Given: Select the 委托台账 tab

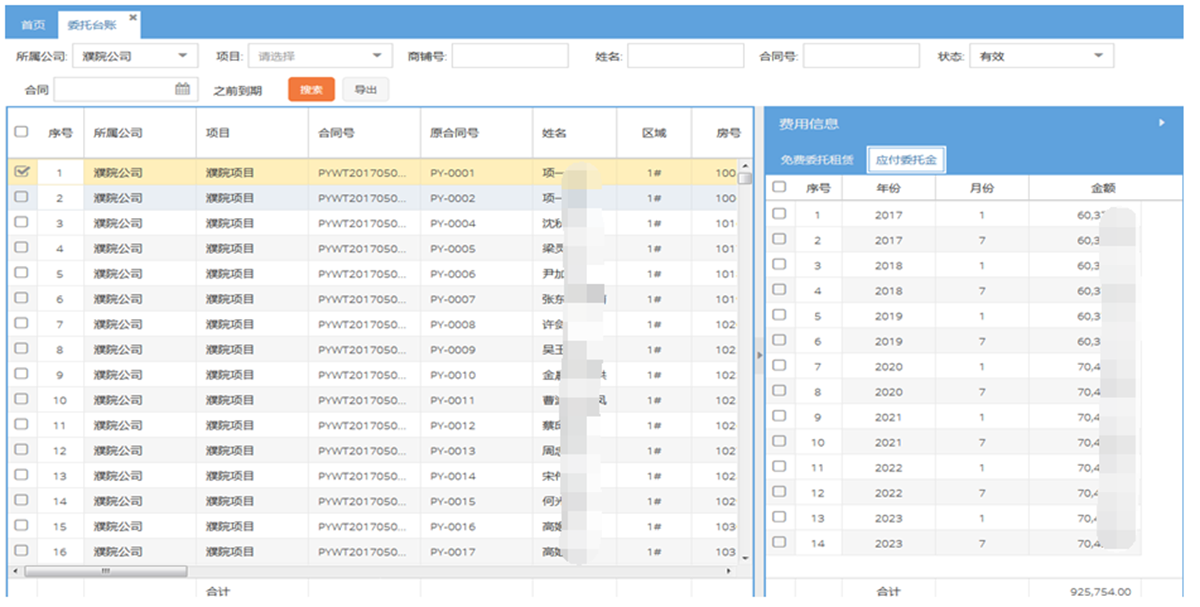Looking at the screenshot, I should point(97,25).
